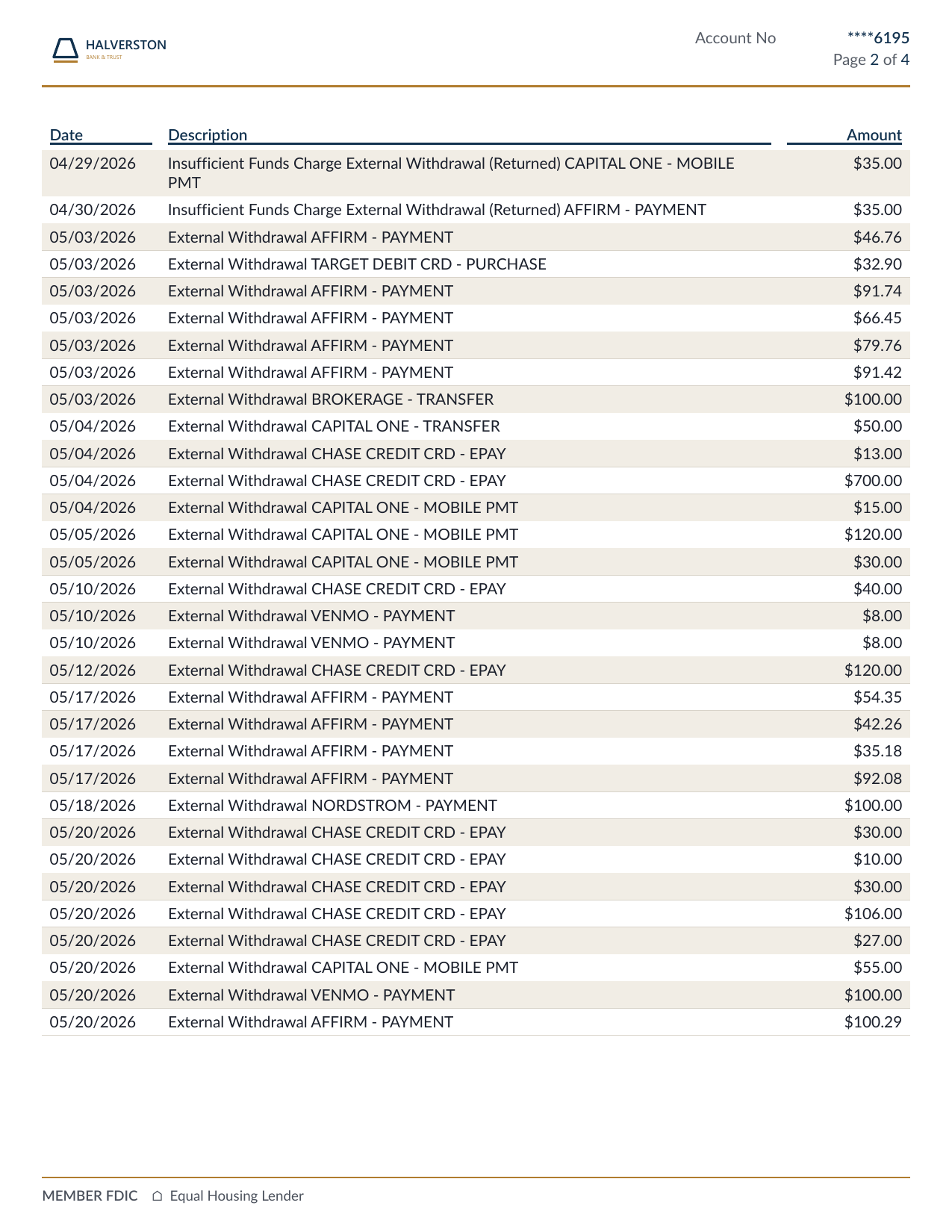Image resolution: width=952 pixels, height=1232 pixels.
Task: Click the Amount column header
Action: 874,135
